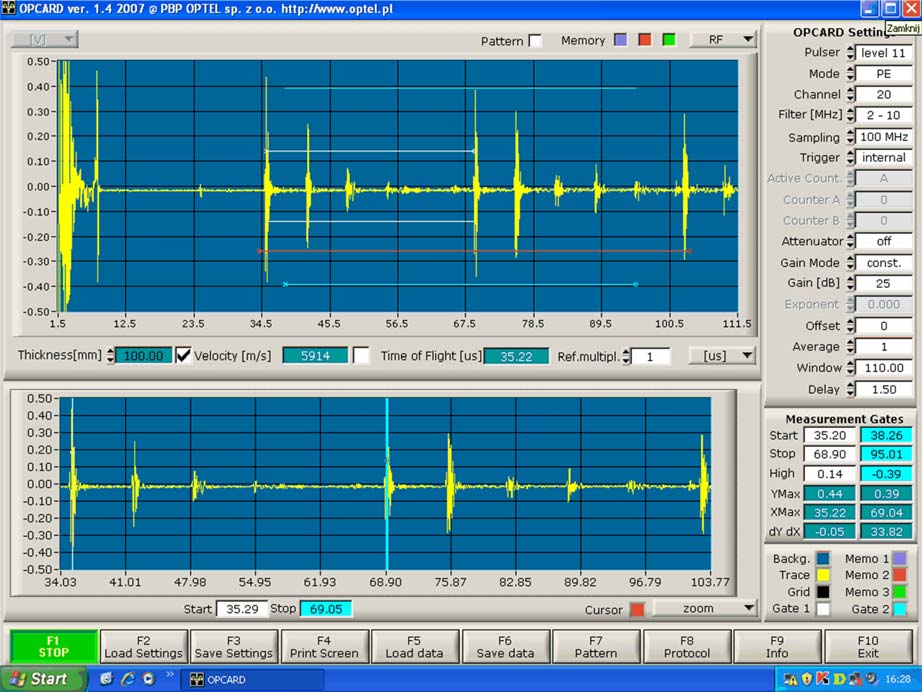Viewport: 922px width, 692px height.
Task: Open the Windows Start menu
Action: (x=43, y=679)
